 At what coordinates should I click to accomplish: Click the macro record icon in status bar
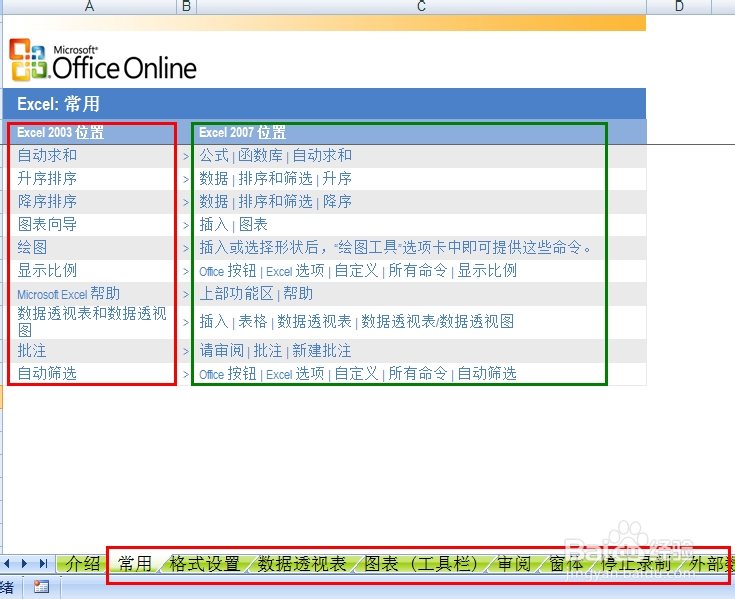coord(41,587)
